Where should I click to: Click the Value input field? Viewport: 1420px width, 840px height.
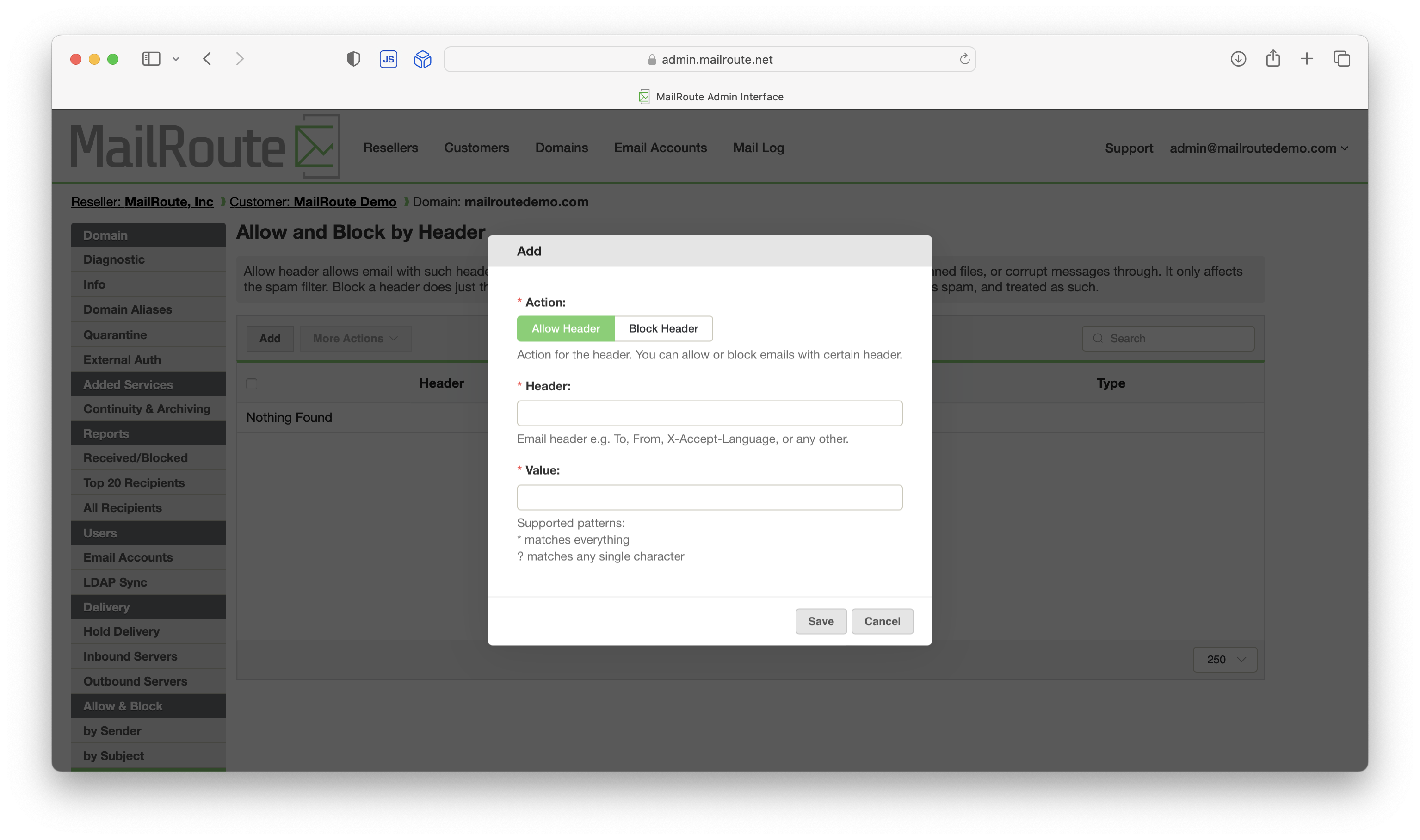tap(709, 498)
